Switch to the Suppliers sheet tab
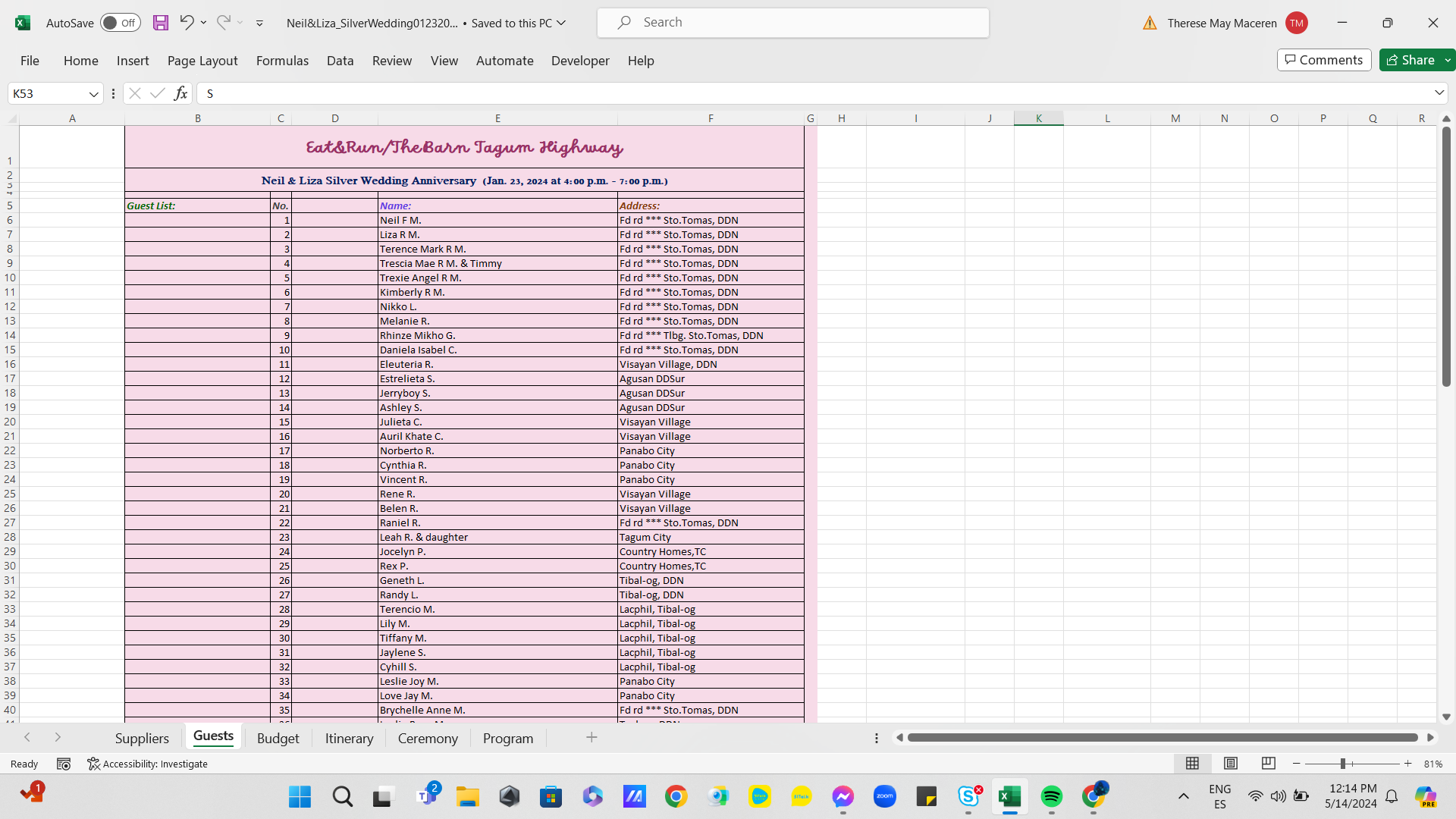This screenshot has width=1456, height=819. coord(142,739)
